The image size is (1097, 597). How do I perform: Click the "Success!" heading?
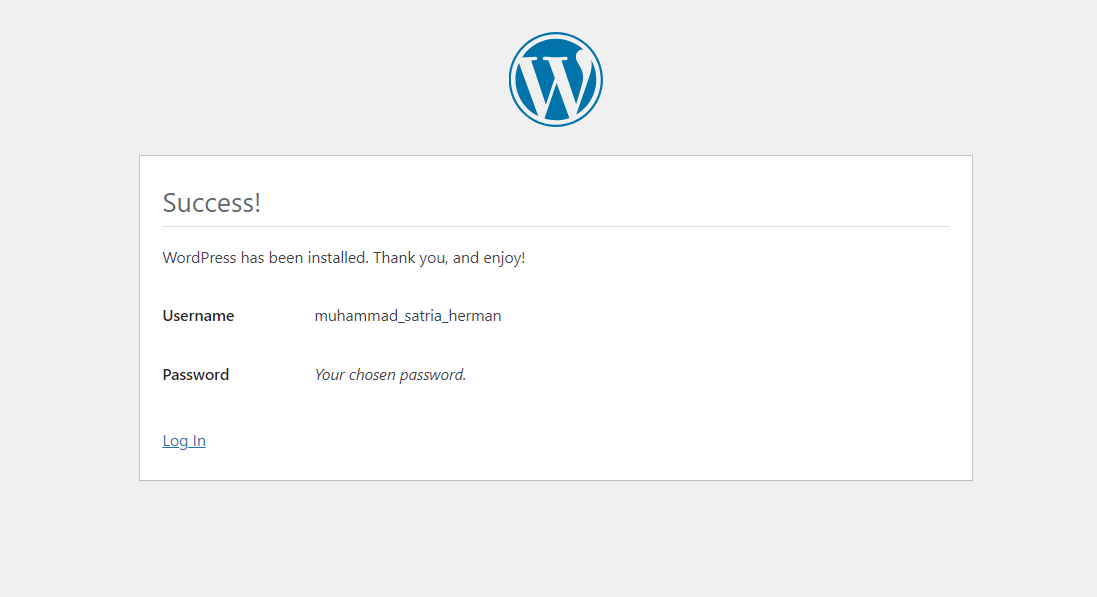(x=211, y=203)
